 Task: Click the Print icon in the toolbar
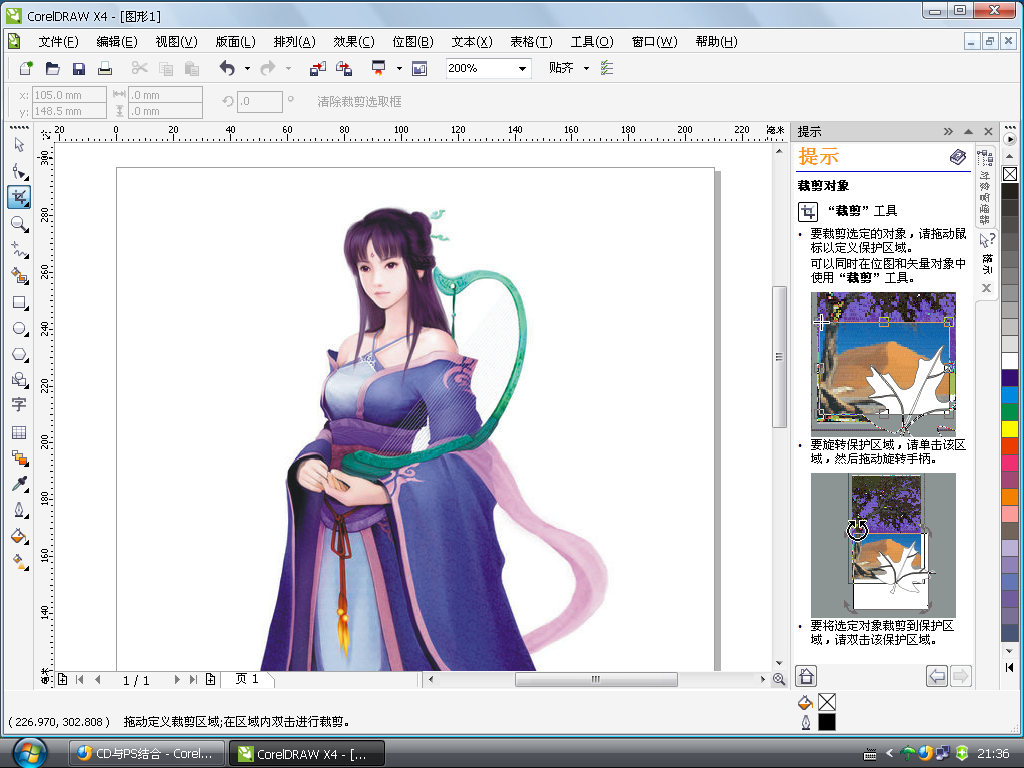coord(104,68)
